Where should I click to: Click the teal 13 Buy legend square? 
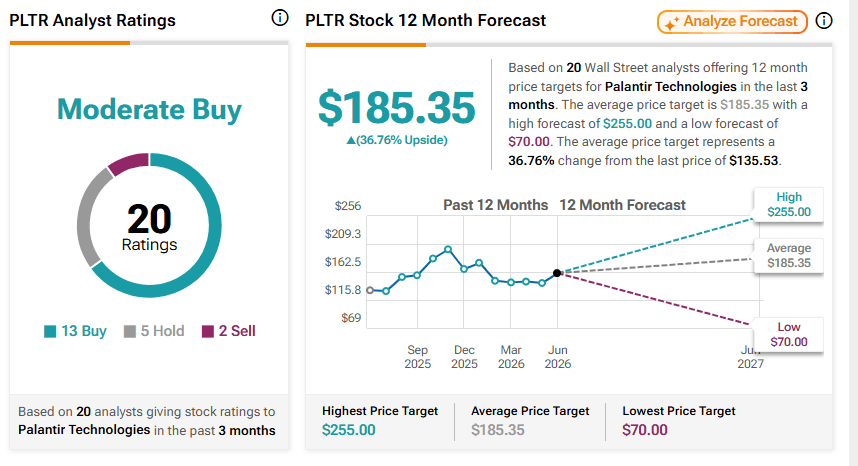(x=50, y=331)
